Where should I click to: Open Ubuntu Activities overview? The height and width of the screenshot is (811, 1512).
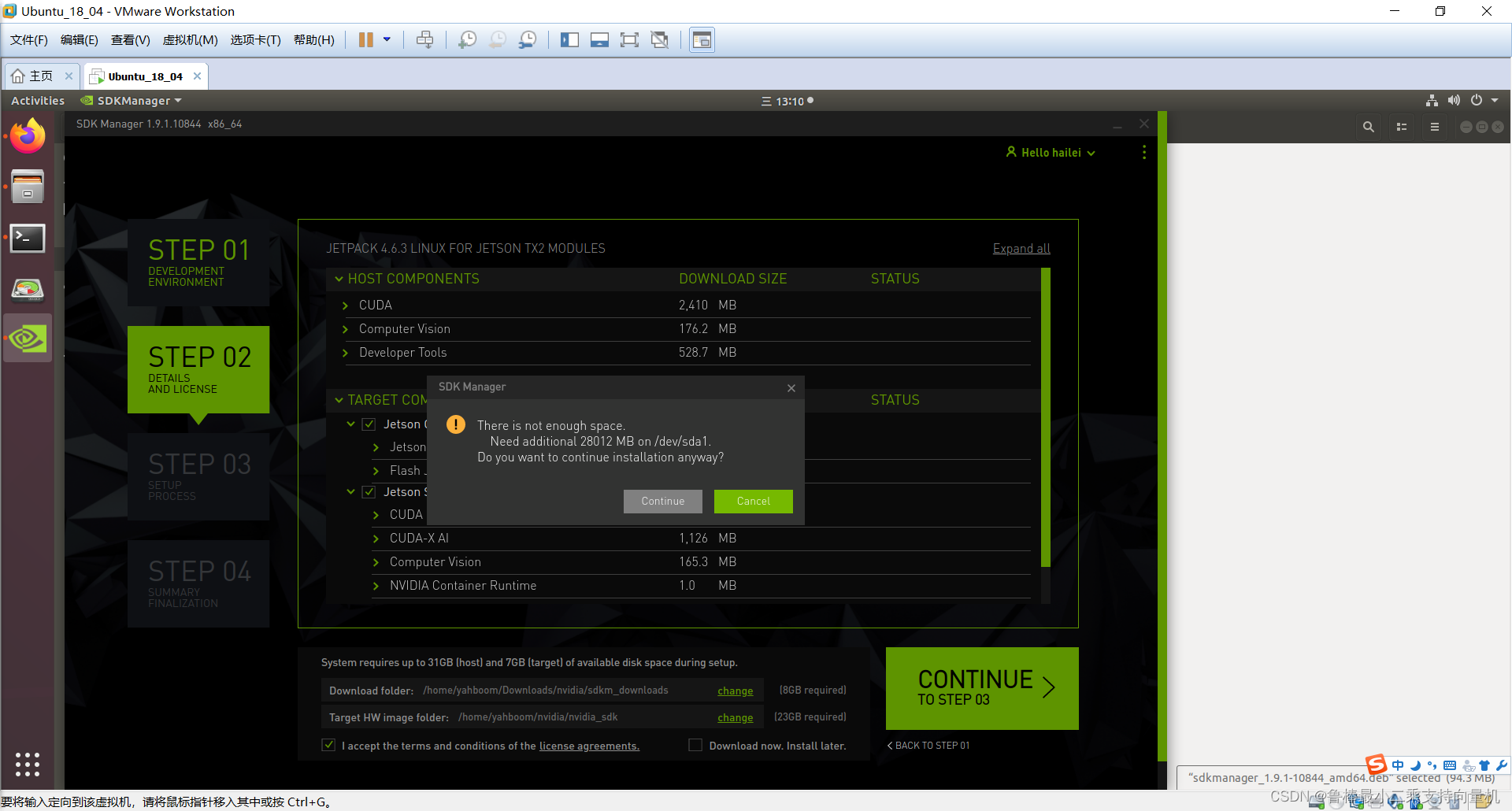(38, 101)
